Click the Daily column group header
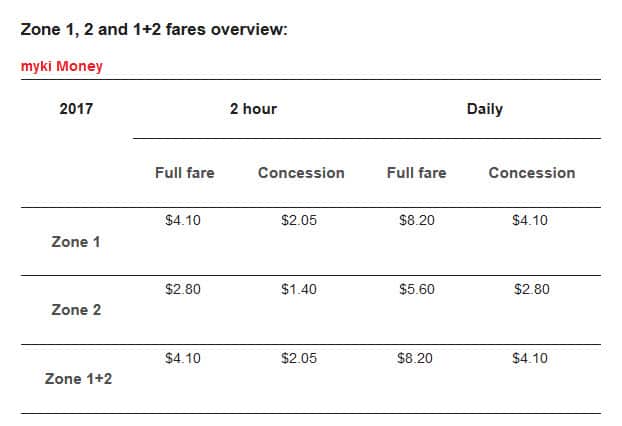 coord(484,109)
